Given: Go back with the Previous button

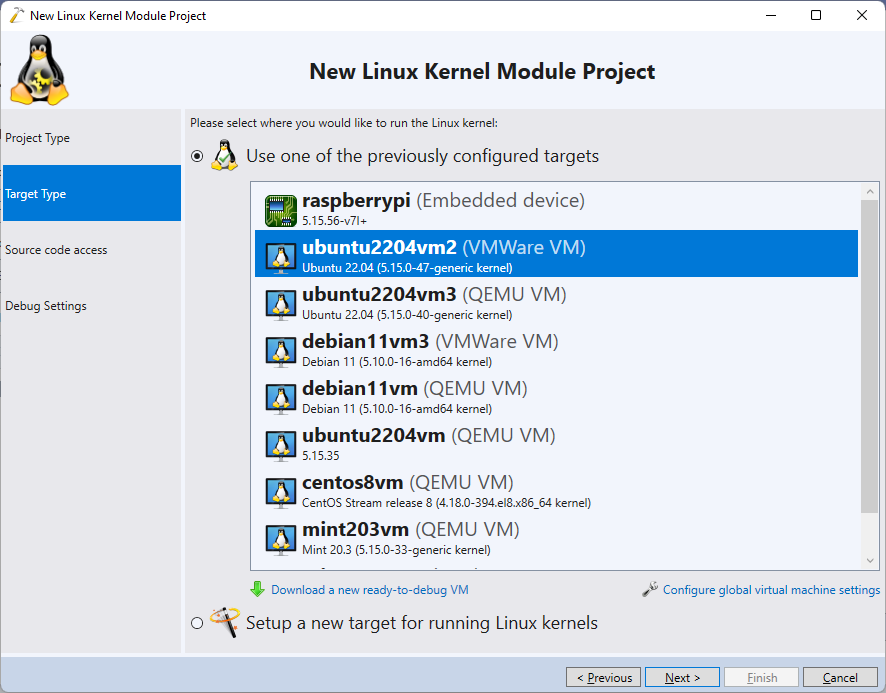Looking at the screenshot, I should point(603,677).
